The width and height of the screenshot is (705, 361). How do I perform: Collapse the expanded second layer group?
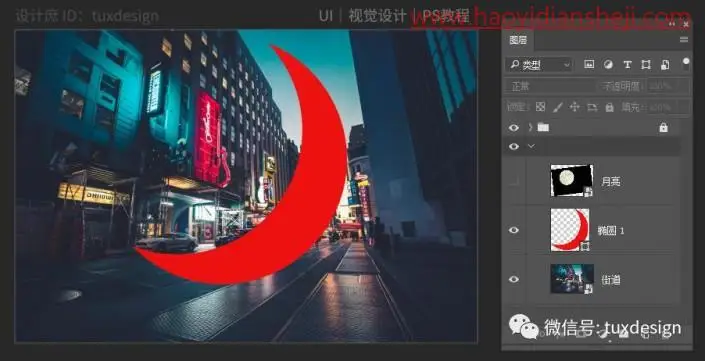[x=531, y=147]
